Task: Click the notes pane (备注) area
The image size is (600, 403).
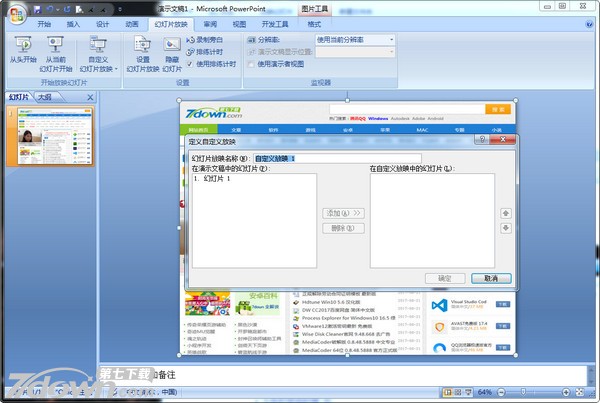Action: (342, 375)
